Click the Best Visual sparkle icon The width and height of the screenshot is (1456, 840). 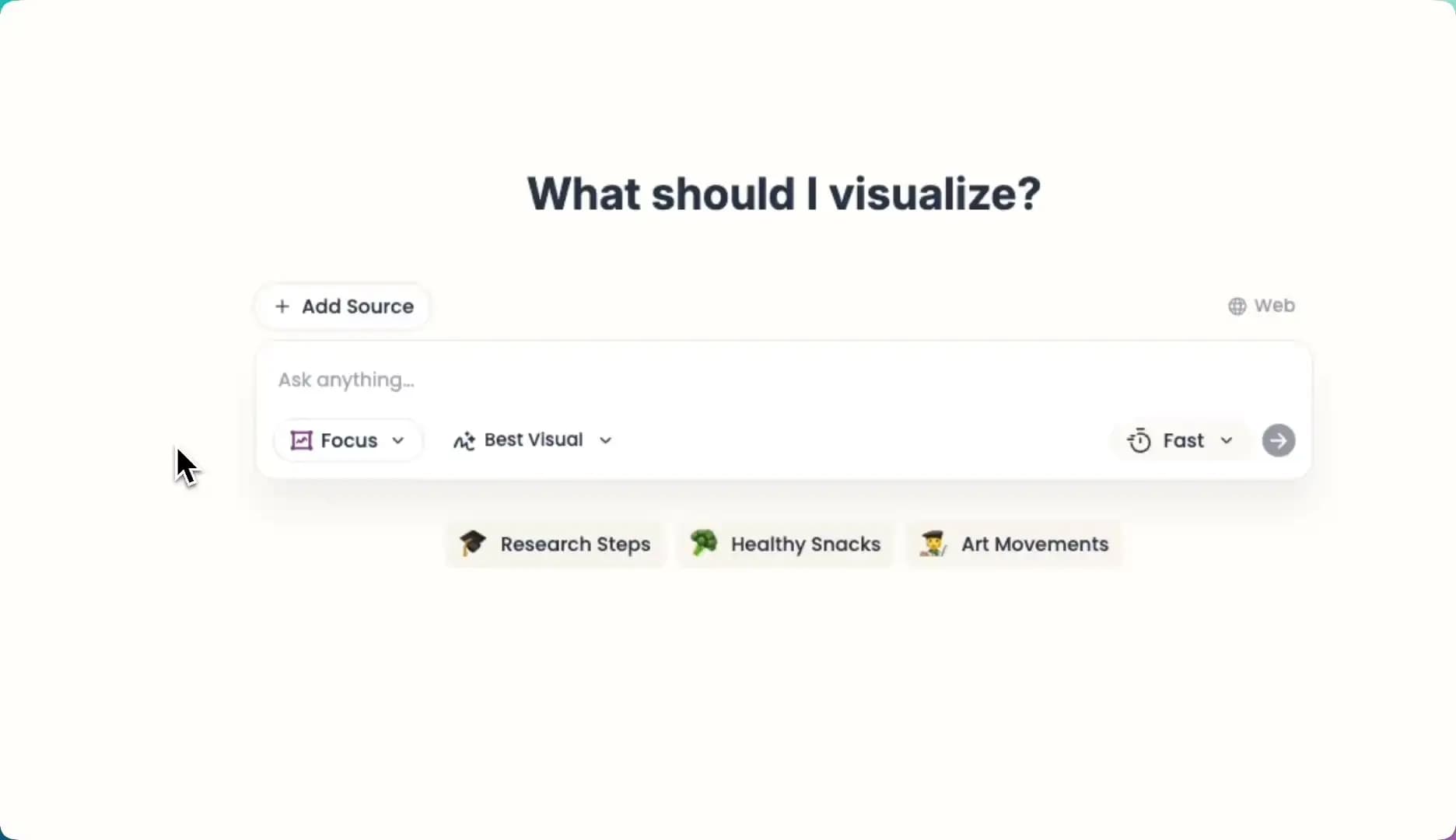point(464,441)
